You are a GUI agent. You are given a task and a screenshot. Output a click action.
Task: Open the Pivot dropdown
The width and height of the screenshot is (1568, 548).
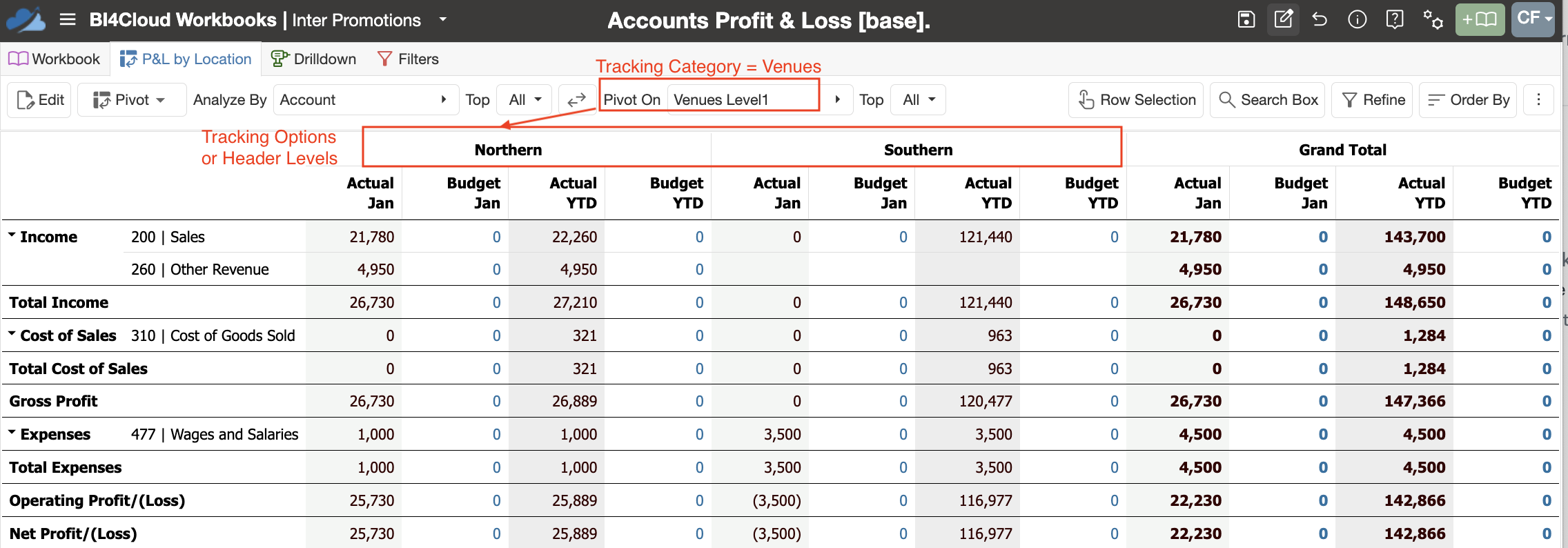[131, 100]
